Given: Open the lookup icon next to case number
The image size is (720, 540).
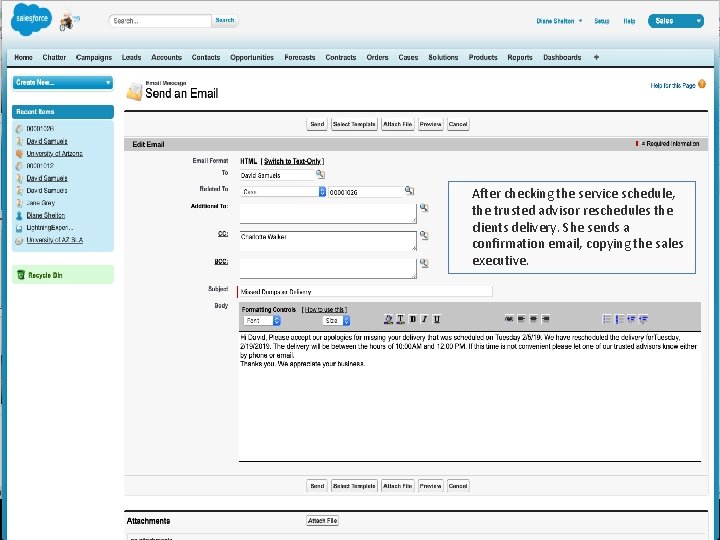Looking at the screenshot, I should 409,191.
